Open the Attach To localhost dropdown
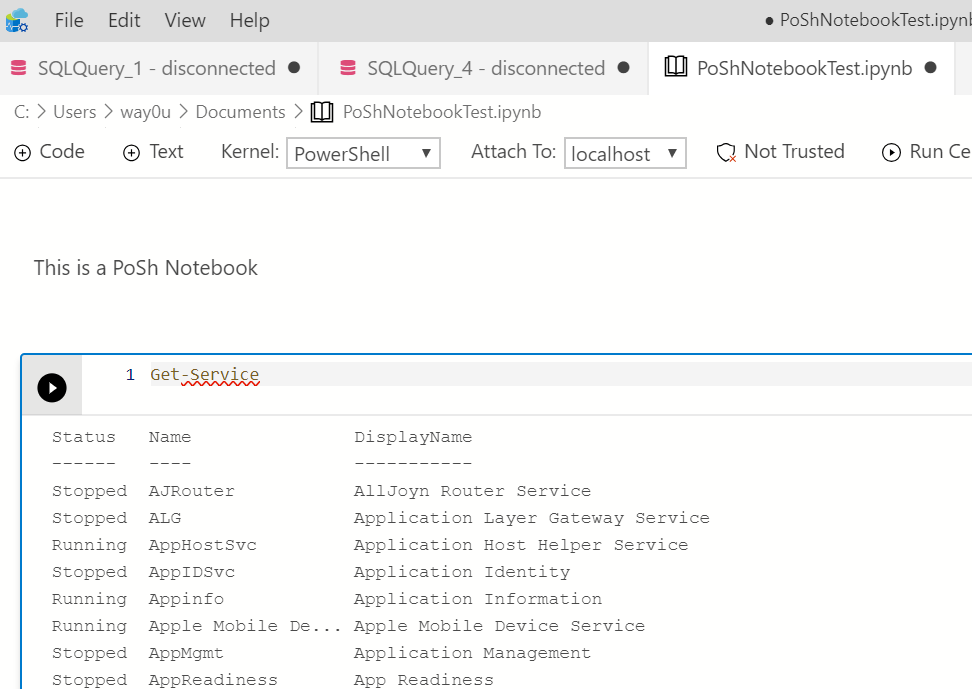The width and height of the screenshot is (972, 689). (x=625, y=154)
